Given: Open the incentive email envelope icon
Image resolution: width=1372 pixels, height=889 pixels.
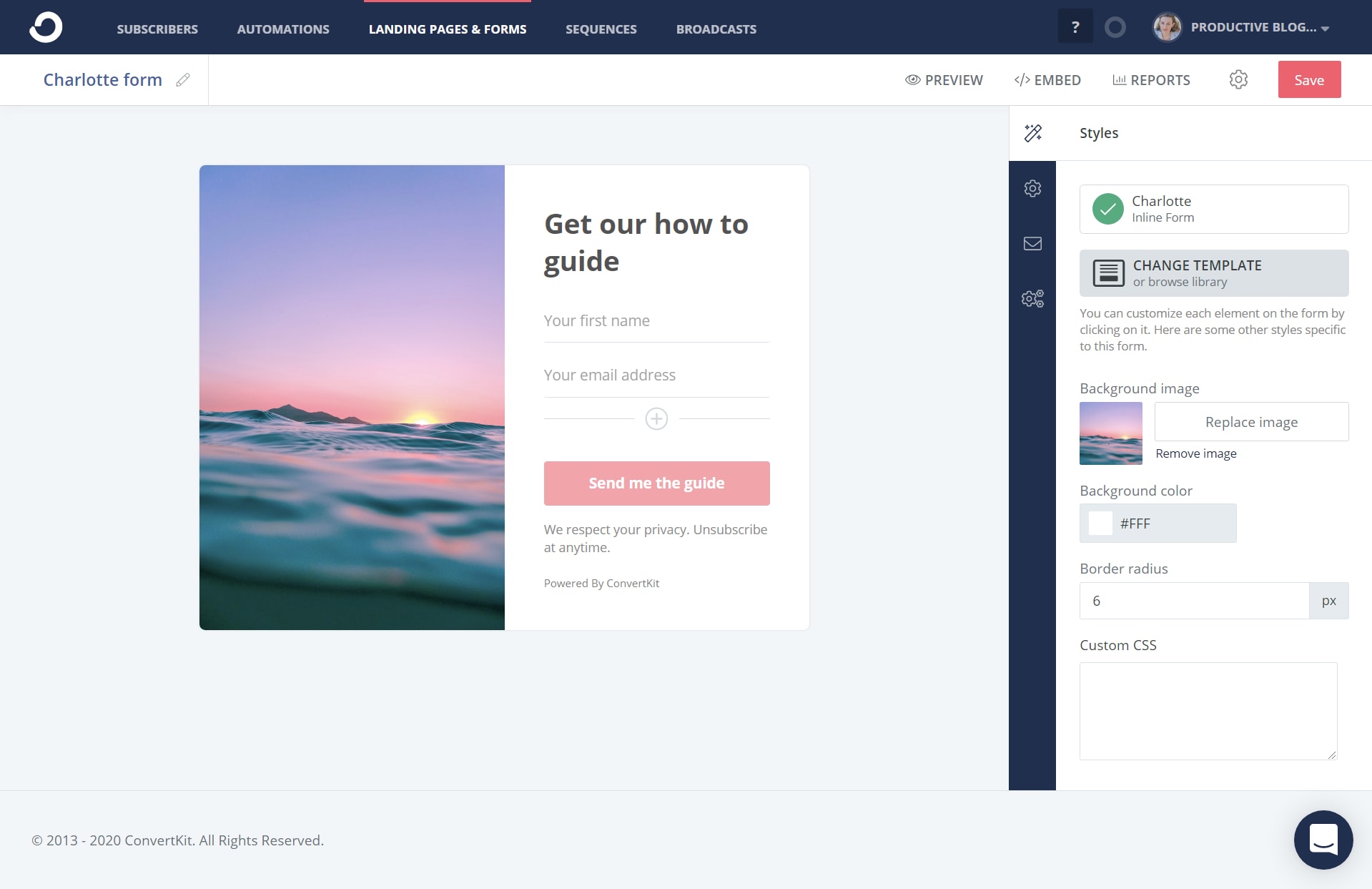Looking at the screenshot, I should (x=1032, y=244).
